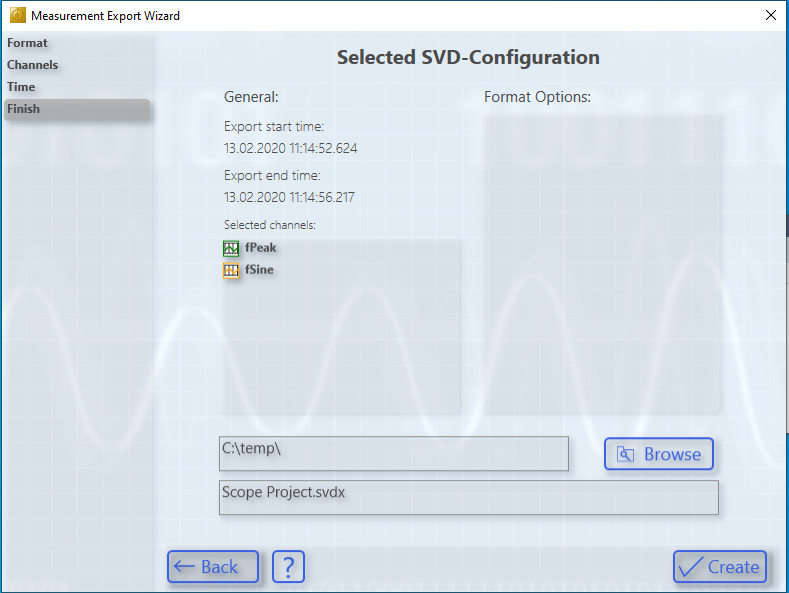Click the magnifier folder icon on Browse
789x593 pixels.
625,454
